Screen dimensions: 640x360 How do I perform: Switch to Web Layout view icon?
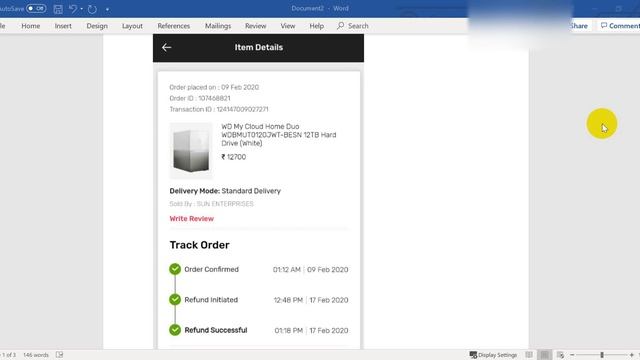[x=560, y=355]
